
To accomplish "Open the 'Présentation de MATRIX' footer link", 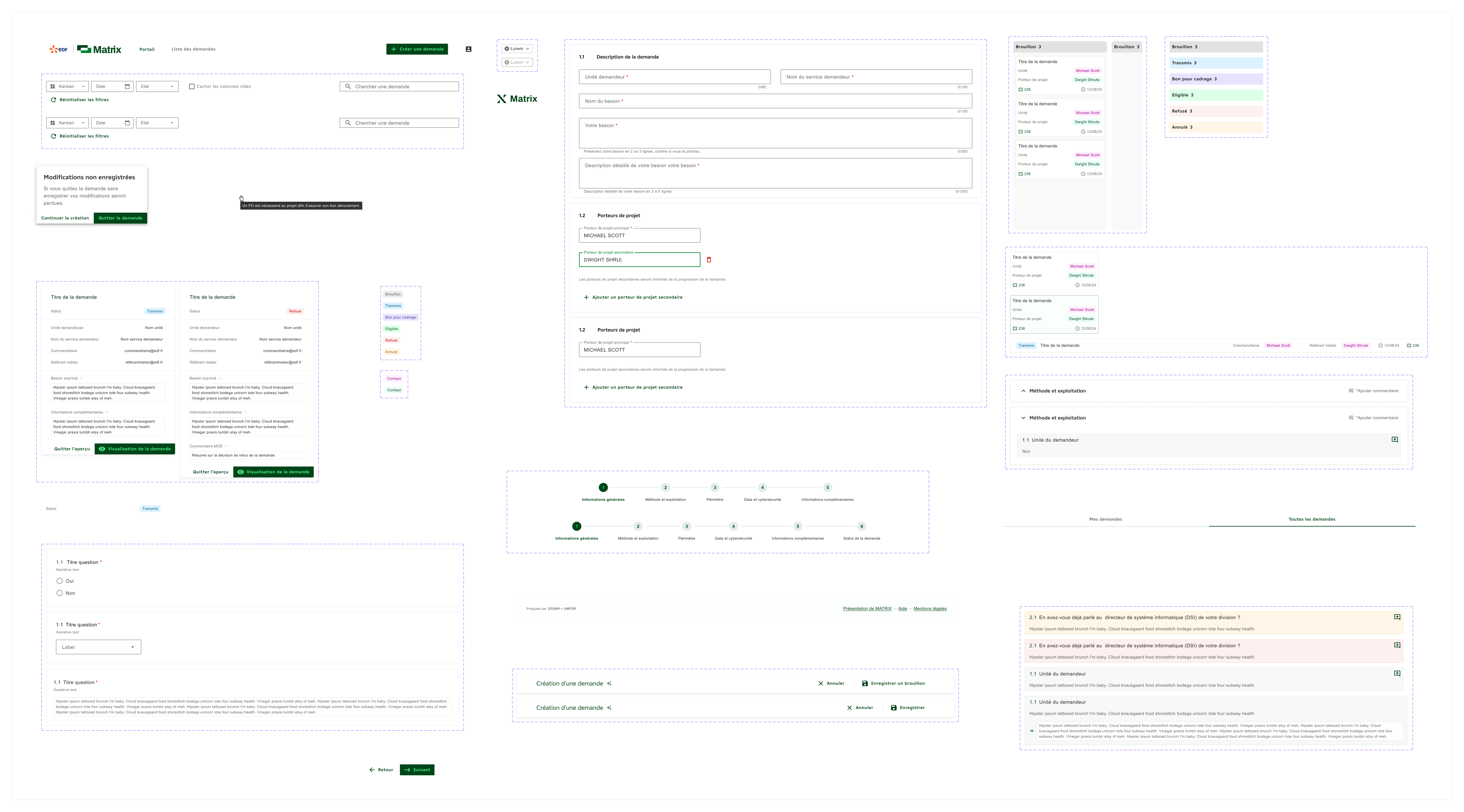I will (x=867, y=608).
